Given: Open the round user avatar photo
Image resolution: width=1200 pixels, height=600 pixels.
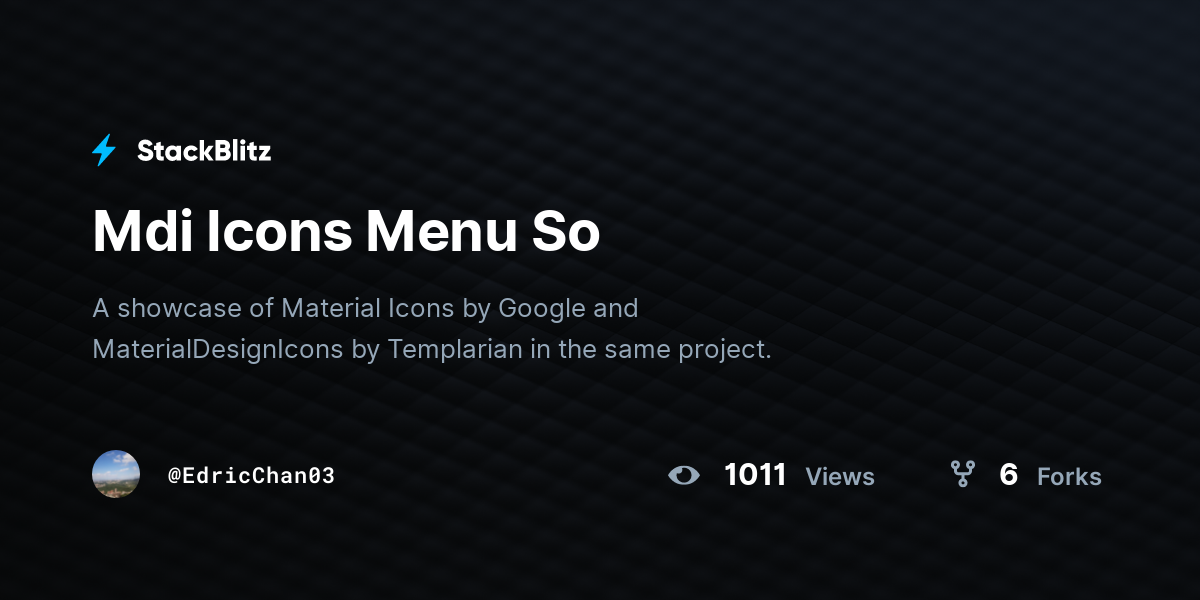Looking at the screenshot, I should point(116,474).
